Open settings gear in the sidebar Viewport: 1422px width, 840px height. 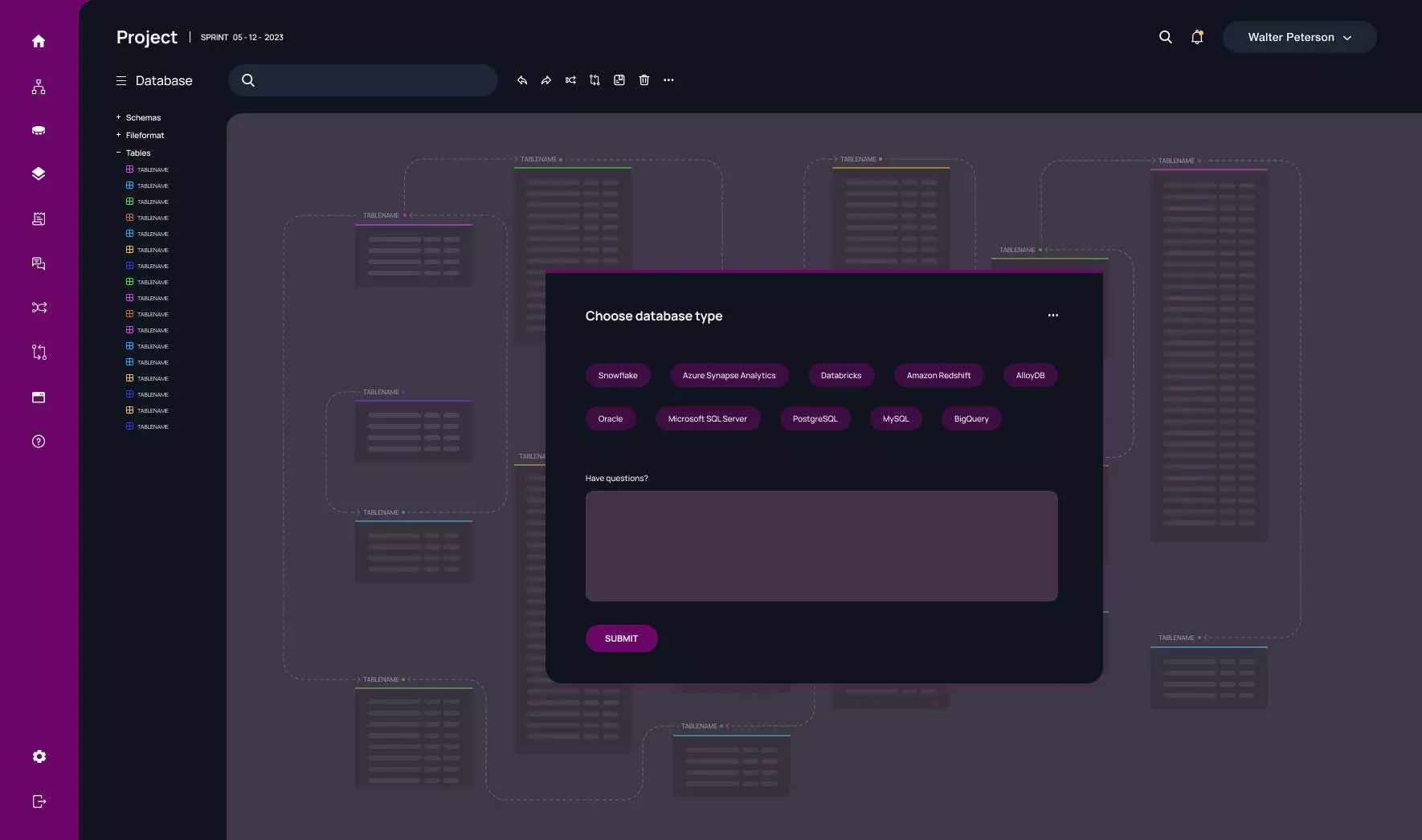coord(39,756)
